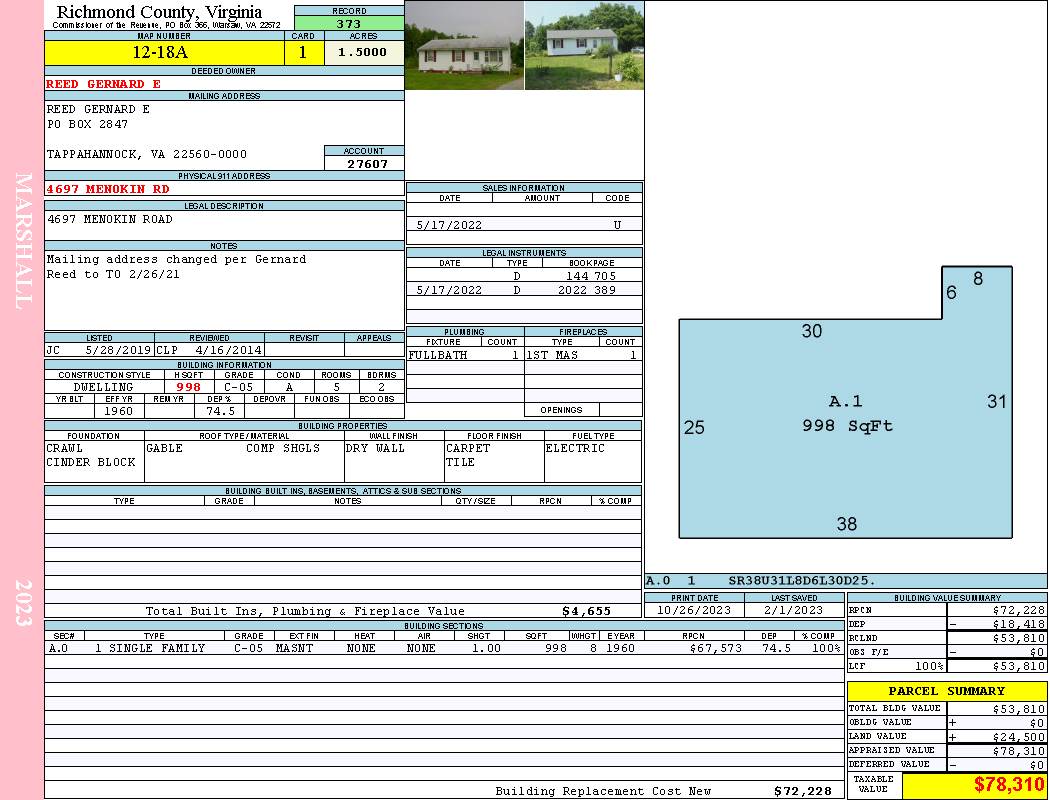Screen dimensions: 1050x800
Task: Click DEP value $18,418 in summary
Action: pos(1019,624)
